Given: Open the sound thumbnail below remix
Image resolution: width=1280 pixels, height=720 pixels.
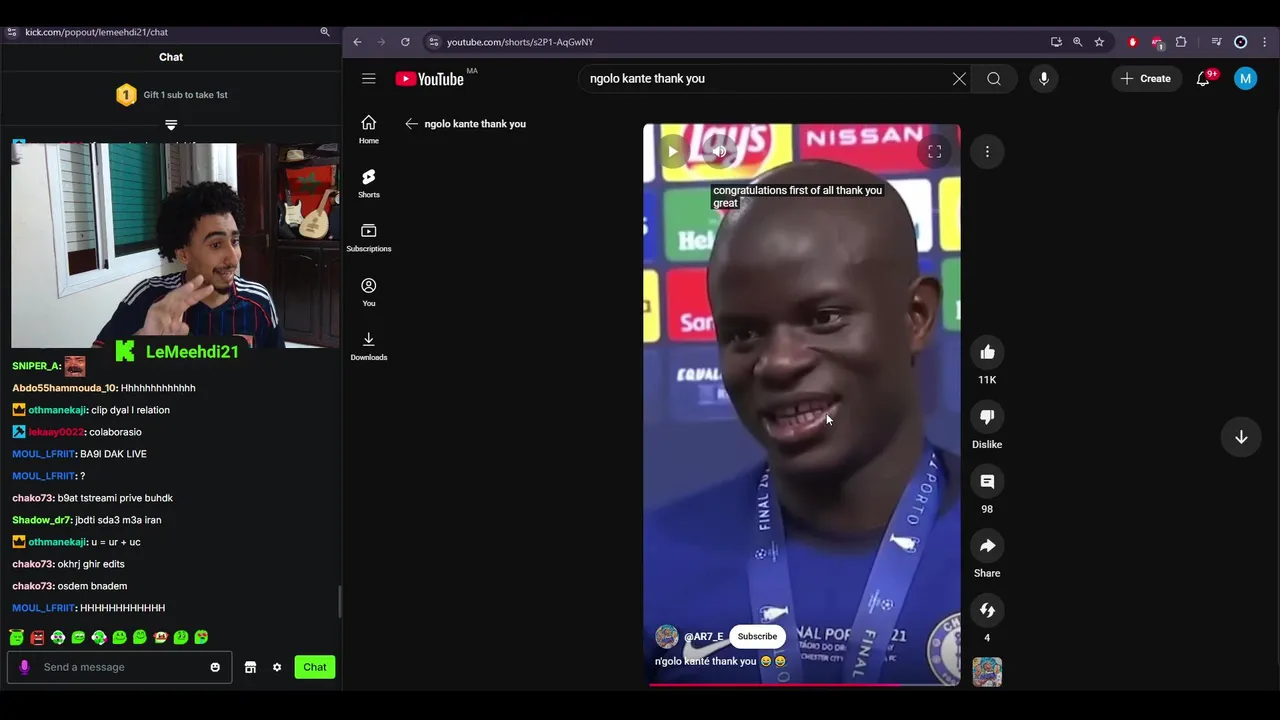Looking at the screenshot, I should click(x=987, y=672).
